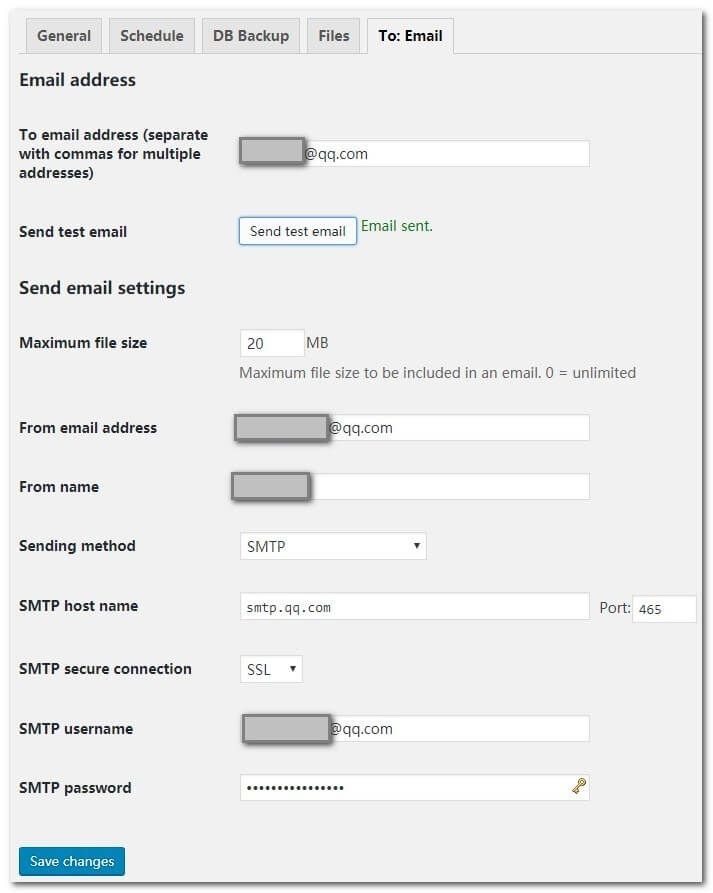This screenshot has width=713, height=893.
Task: Edit the SMTP host name field
Action: (414, 607)
